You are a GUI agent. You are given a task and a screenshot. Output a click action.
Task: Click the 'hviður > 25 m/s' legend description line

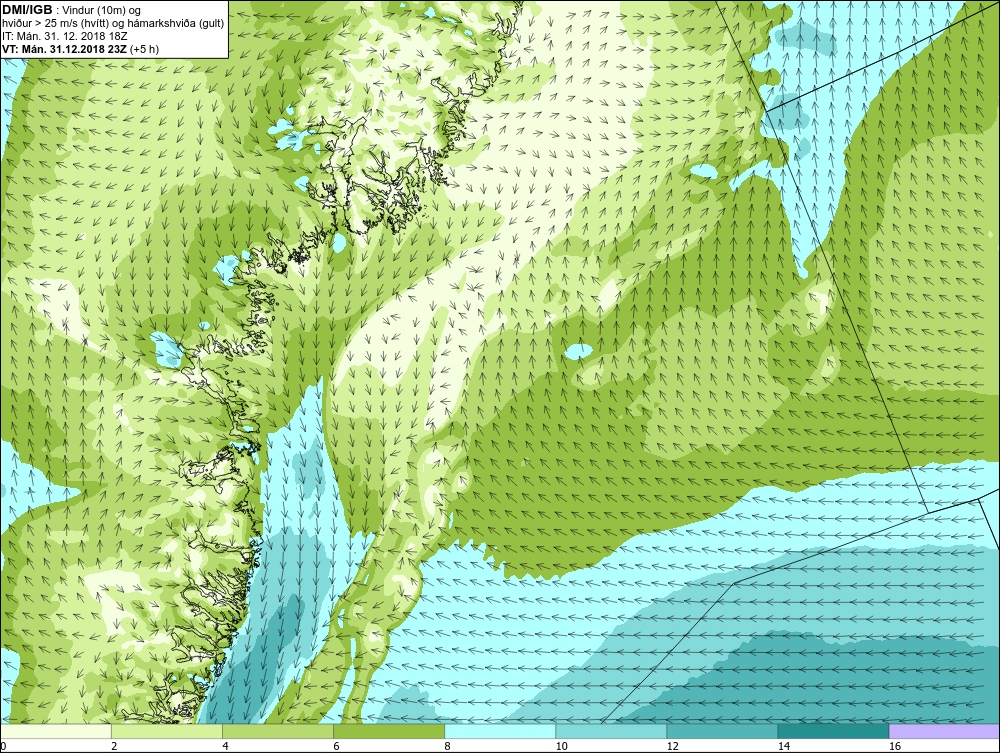113,24
